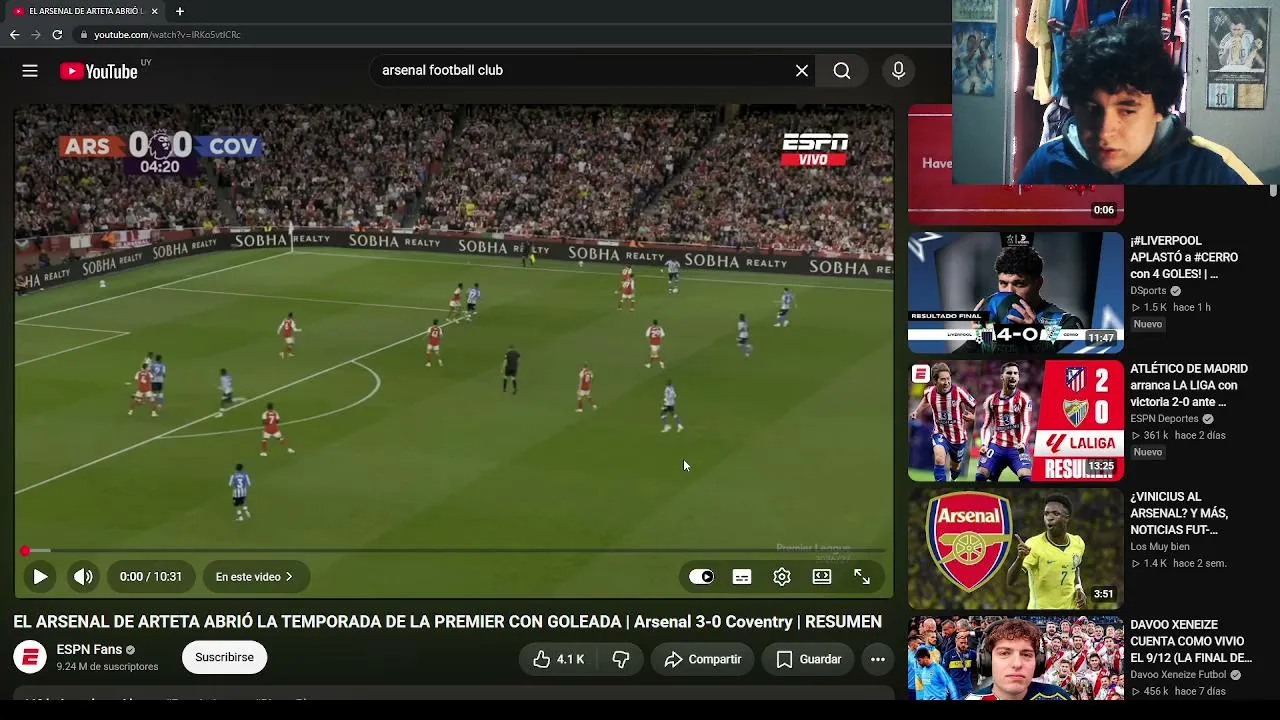Select the 'EL ARSENAL DE ARTETA' browser tab
The image size is (1280, 720).
pyautogui.click(x=85, y=11)
